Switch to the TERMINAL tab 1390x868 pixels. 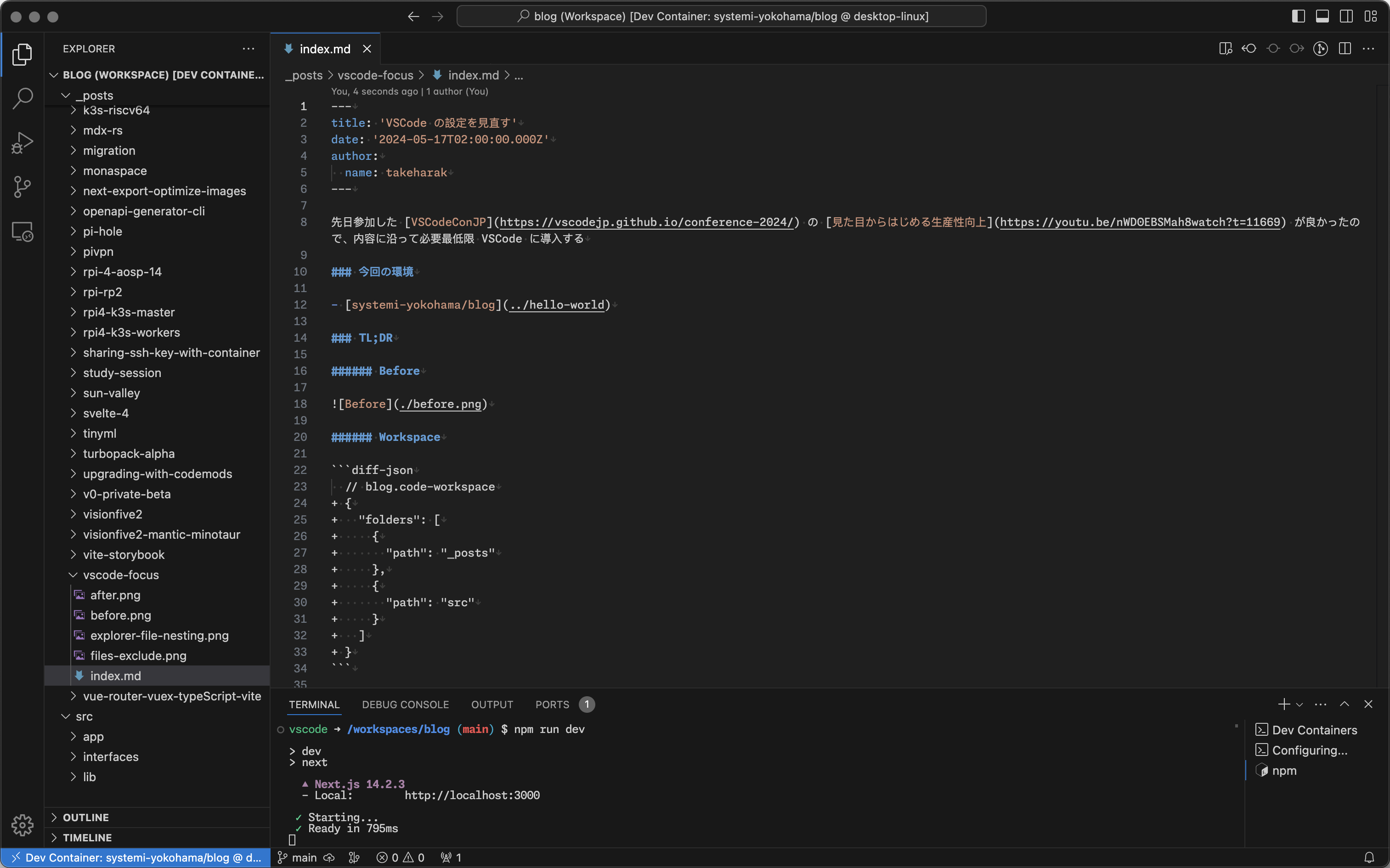coord(314,705)
